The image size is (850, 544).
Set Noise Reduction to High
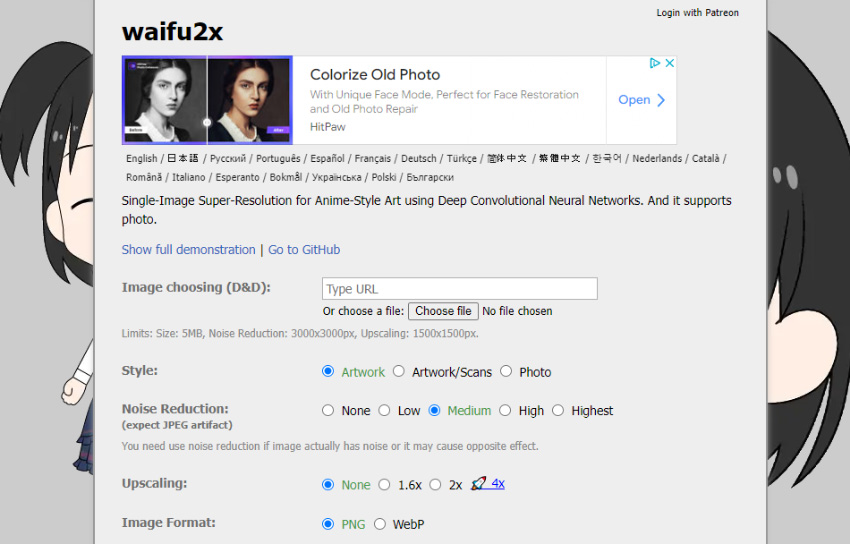point(505,410)
